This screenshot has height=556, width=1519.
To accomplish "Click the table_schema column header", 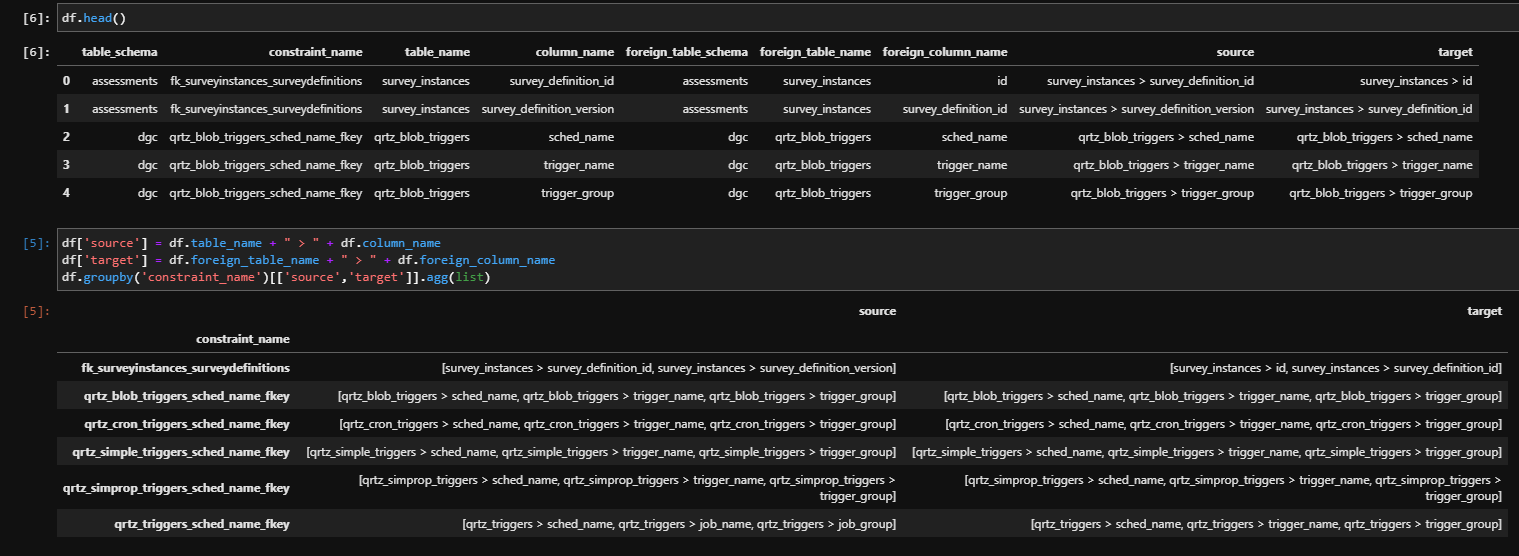I will [119, 52].
